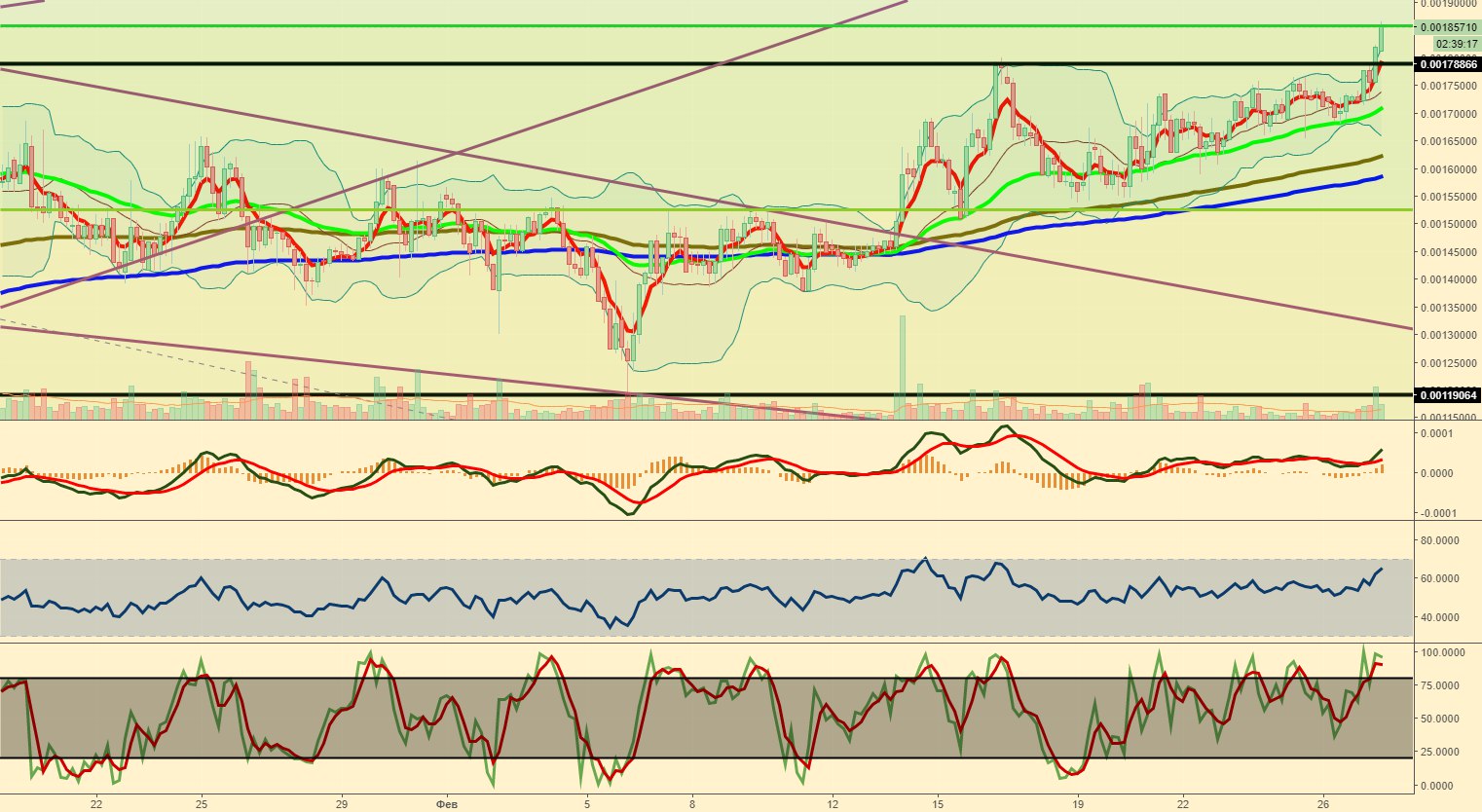Click the 0.00160000 price axis tick
This screenshot has height=812, width=1482.
[x=1449, y=169]
